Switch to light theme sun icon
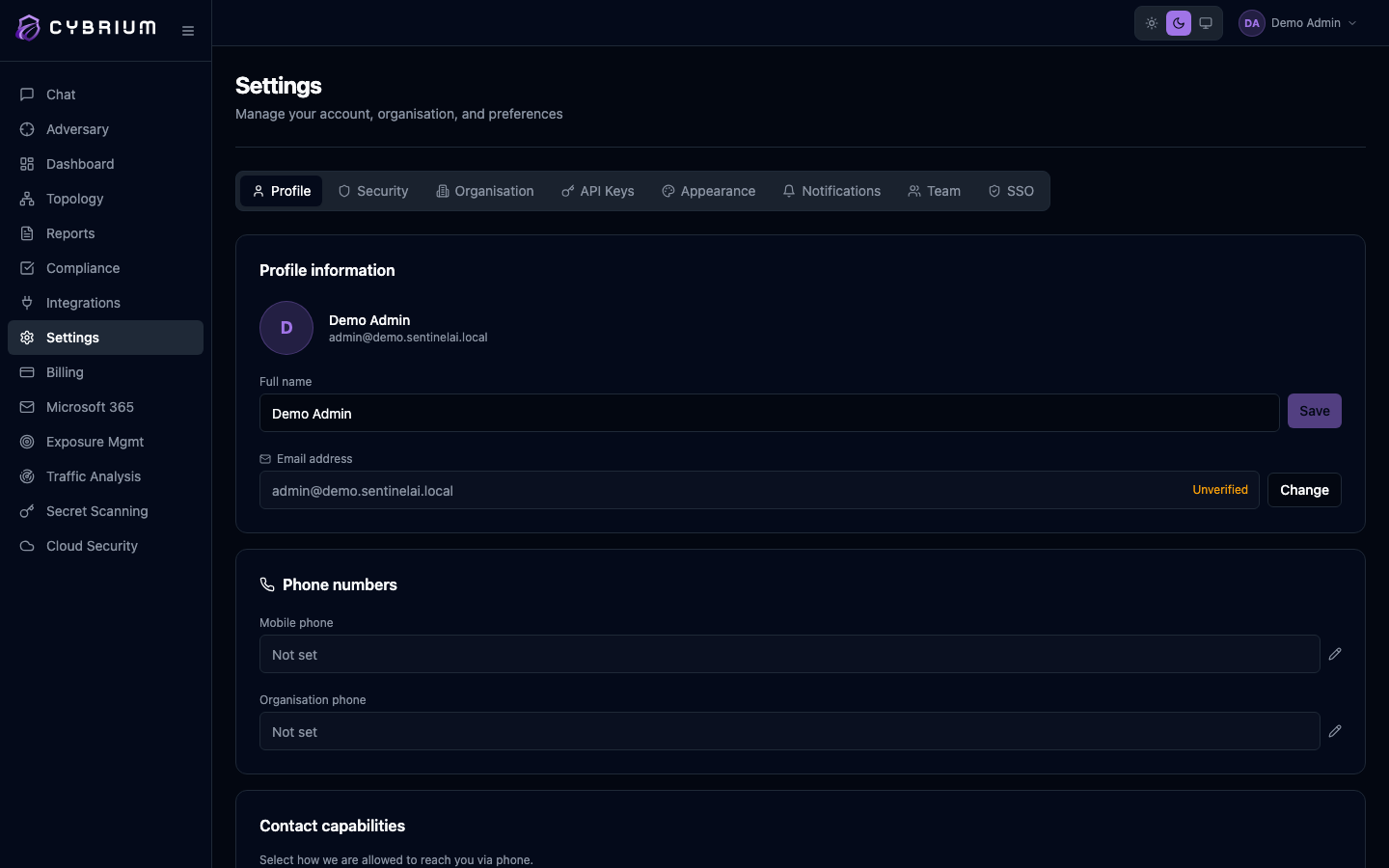 pyautogui.click(x=1152, y=23)
